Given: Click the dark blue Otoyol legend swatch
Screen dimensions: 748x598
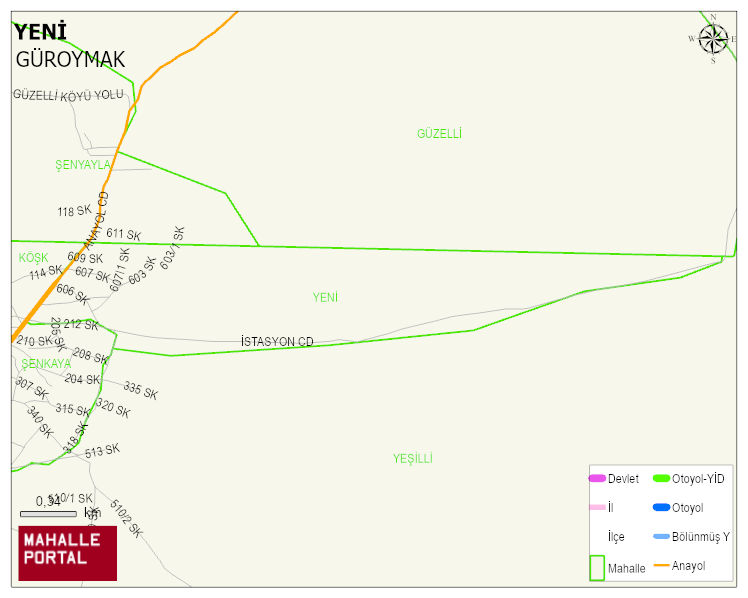Looking at the screenshot, I should point(661,508).
